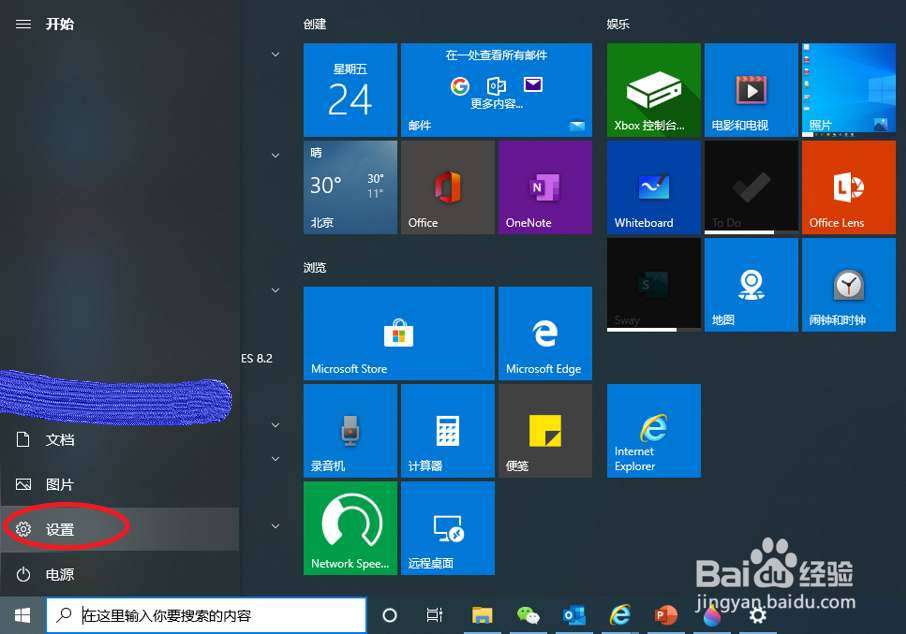This screenshot has width=906, height=634.
Task: Click the ES 8.2 app list entry
Action: click(x=257, y=358)
